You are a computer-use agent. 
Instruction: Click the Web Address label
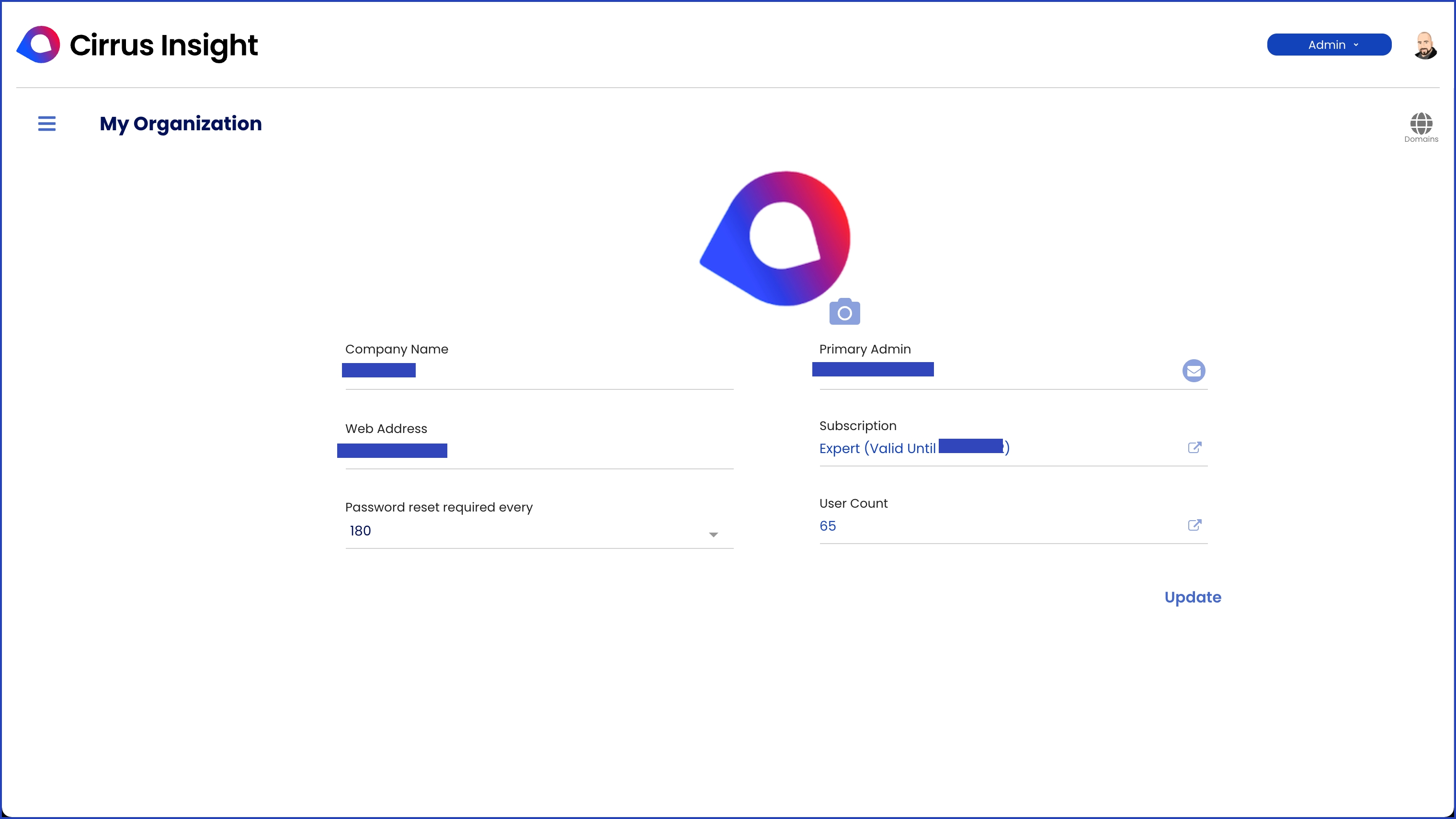tap(386, 429)
